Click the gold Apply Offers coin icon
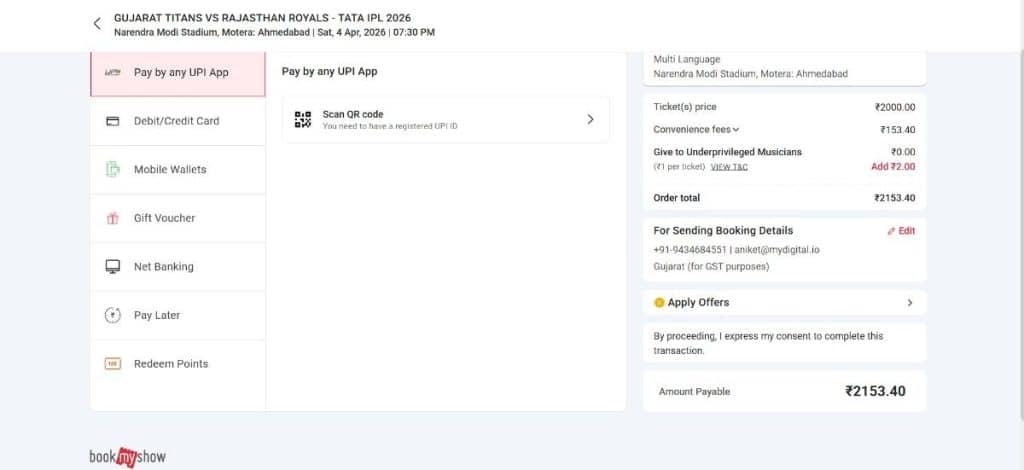 [659, 302]
